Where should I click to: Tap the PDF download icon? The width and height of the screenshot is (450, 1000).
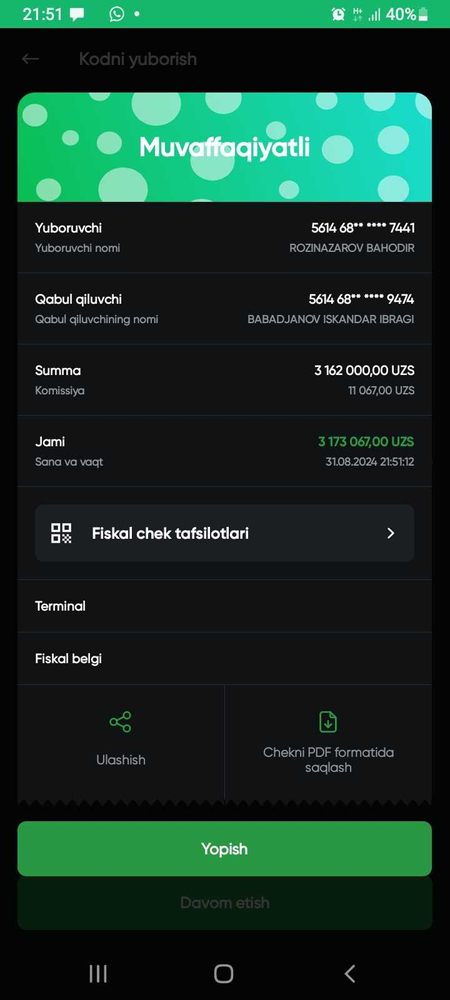(328, 722)
